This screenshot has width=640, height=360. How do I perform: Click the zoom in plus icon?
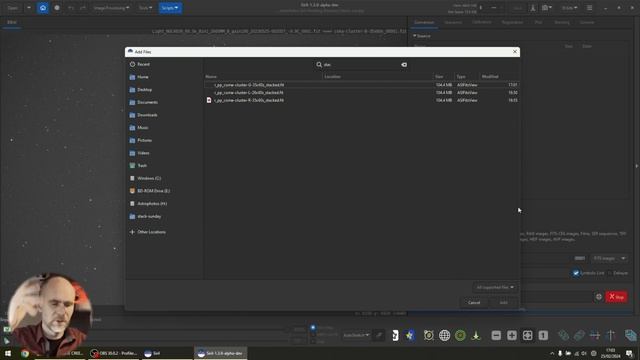click(511, 335)
